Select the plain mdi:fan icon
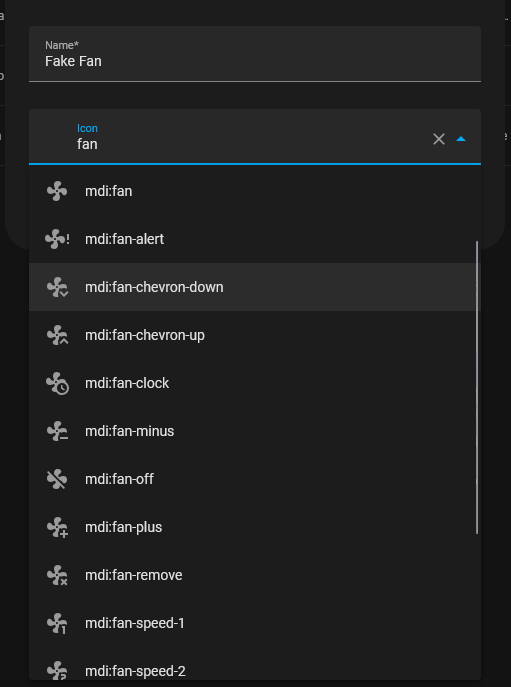This screenshot has height=687, width=511. 57,191
